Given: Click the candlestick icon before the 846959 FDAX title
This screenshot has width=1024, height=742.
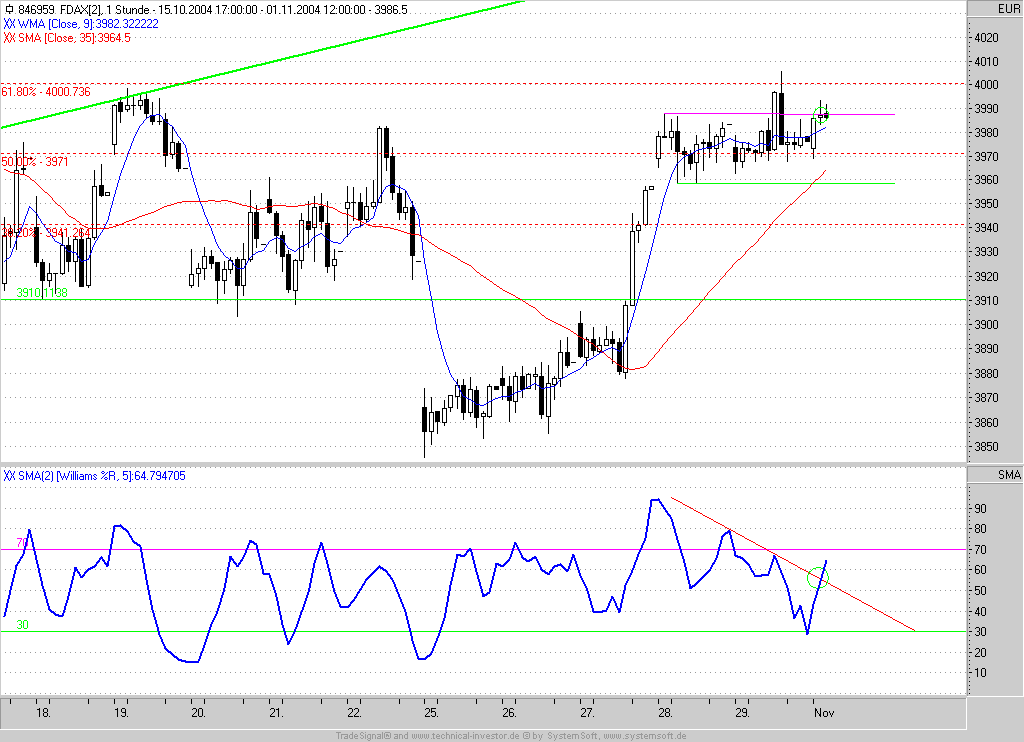Looking at the screenshot, I should click(x=9, y=8).
